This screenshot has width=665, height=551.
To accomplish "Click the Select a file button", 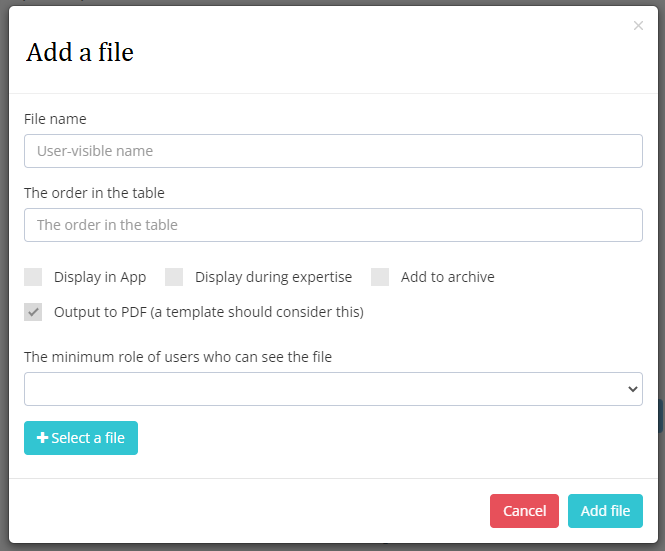I will pos(81,438).
